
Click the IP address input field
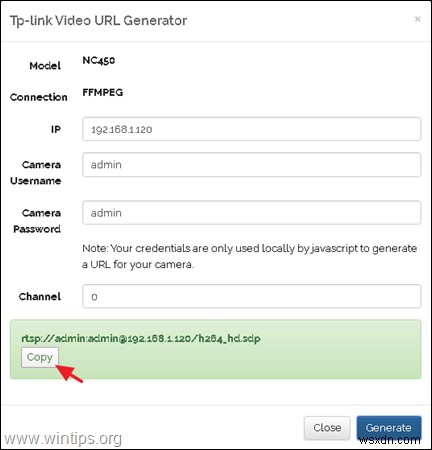tap(251, 129)
